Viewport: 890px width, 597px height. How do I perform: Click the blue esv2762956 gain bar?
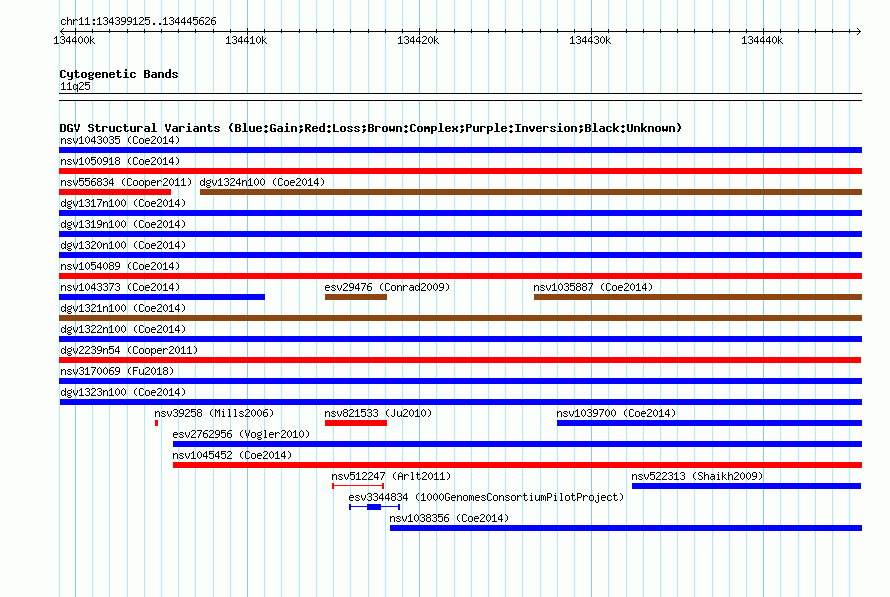point(517,444)
